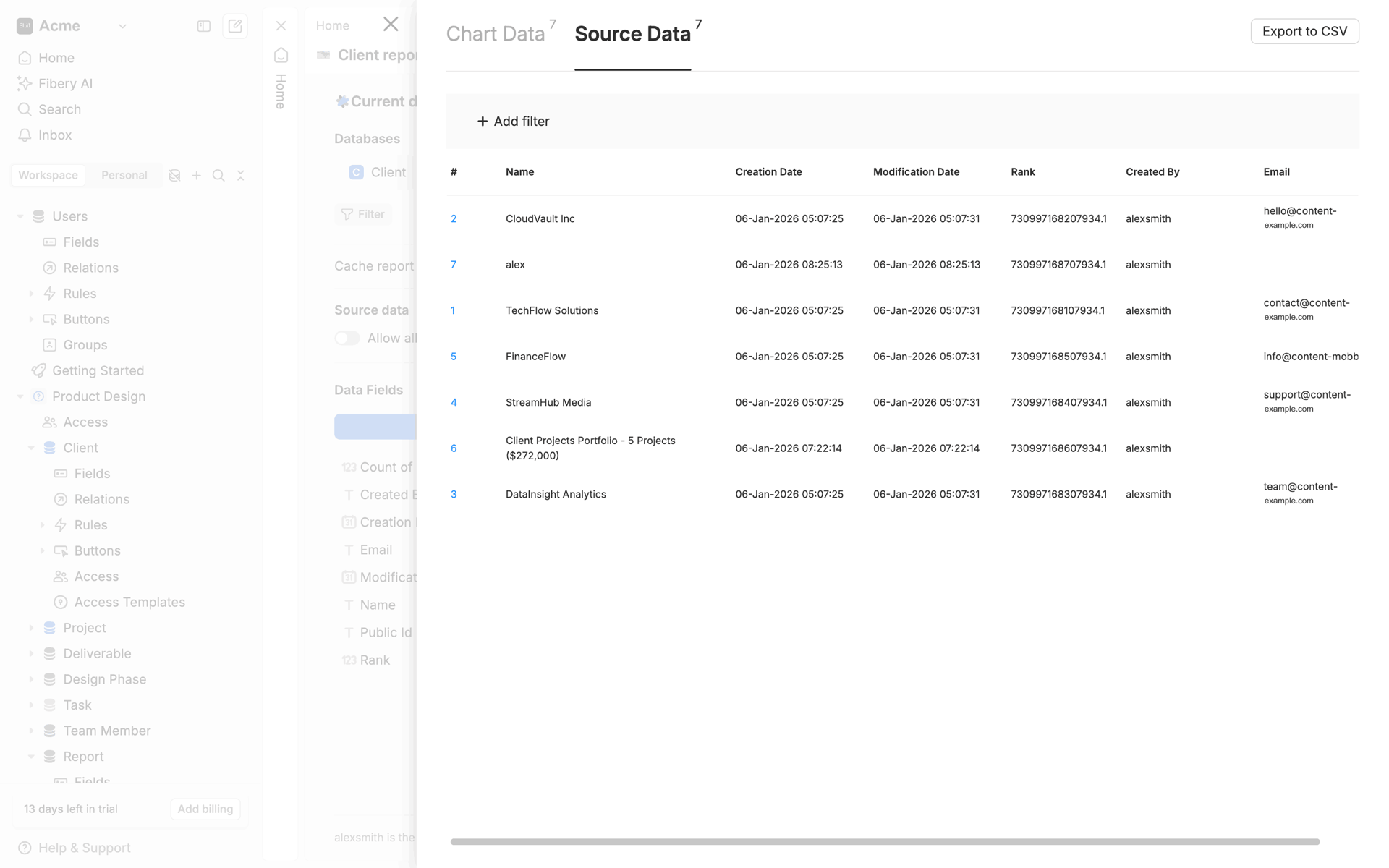Click Export to CSV button
Image resolution: width=1389 pixels, height=868 pixels.
click(1304, 31)
